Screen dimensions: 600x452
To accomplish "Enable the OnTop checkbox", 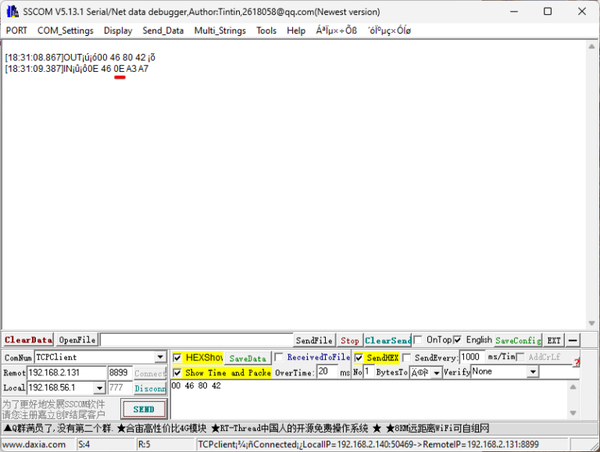I will [x=419, y=340].
